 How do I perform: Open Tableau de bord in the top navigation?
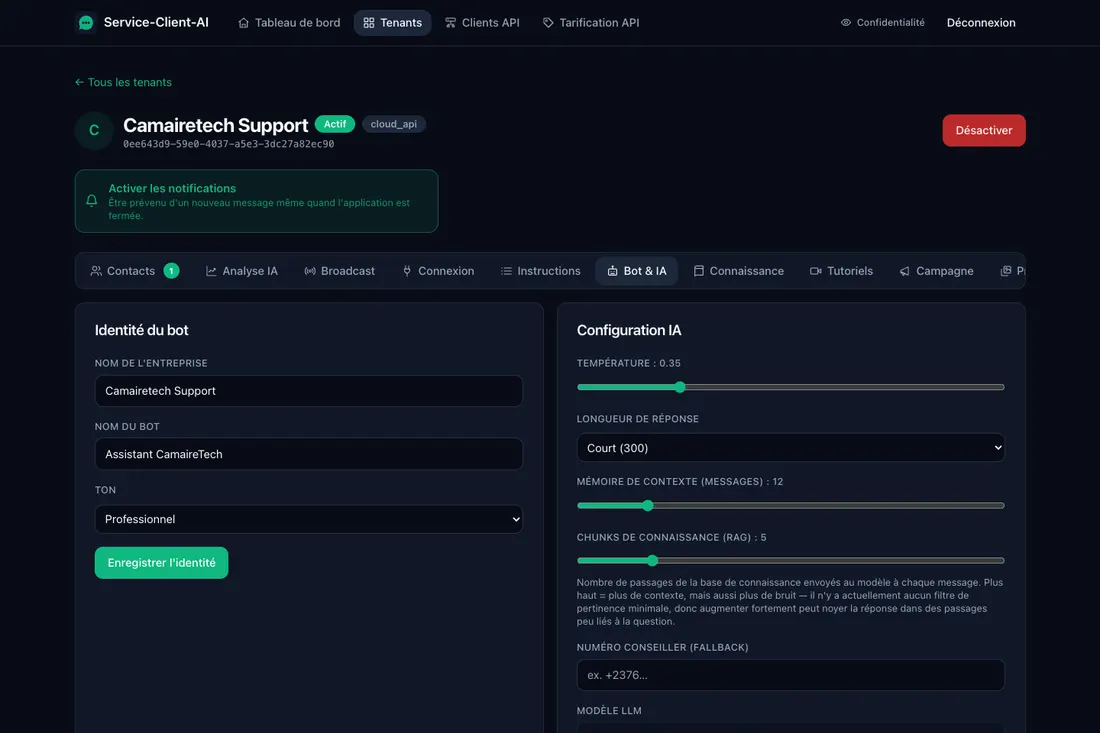[289, 23]
